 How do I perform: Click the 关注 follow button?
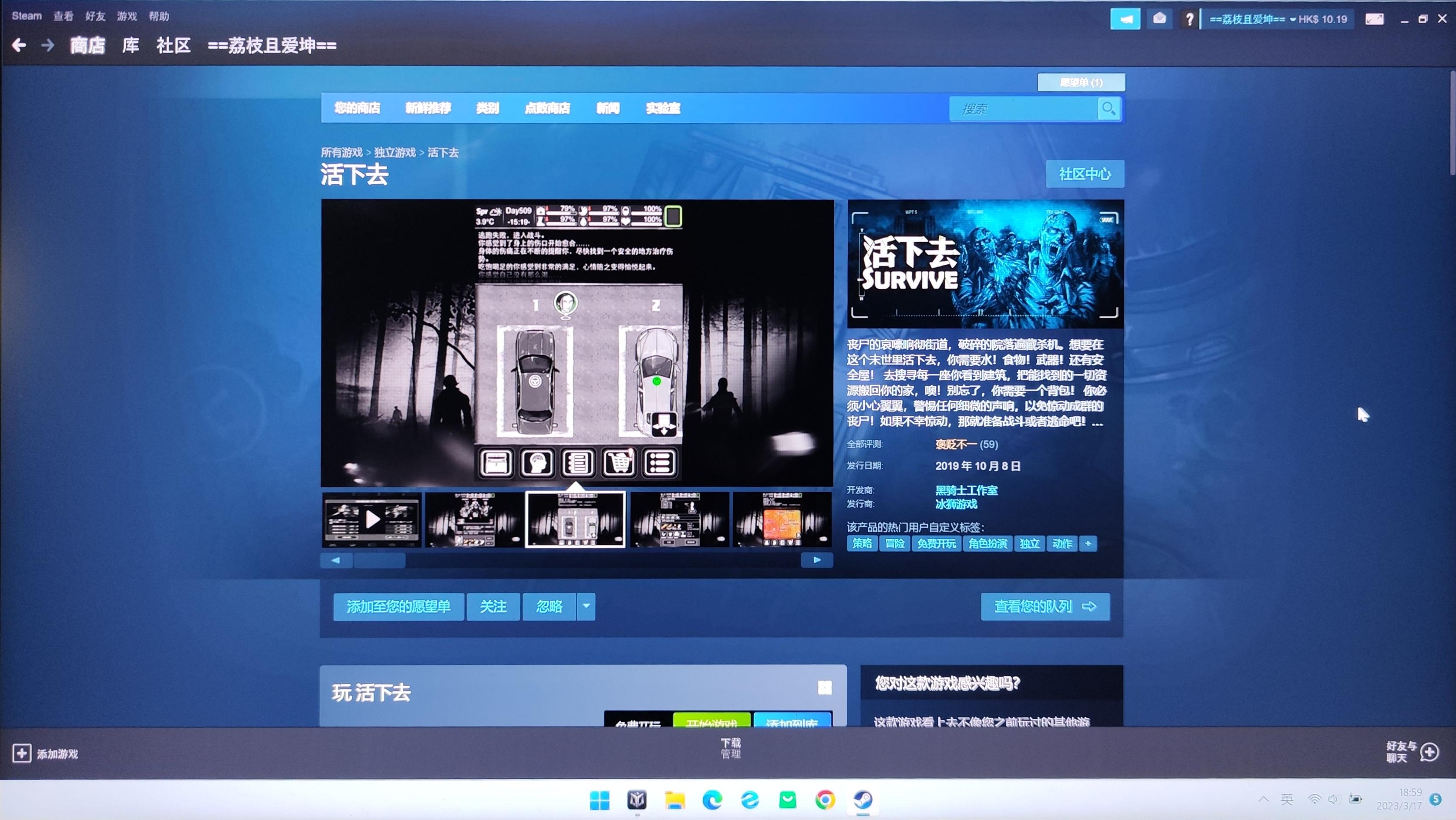493,606
